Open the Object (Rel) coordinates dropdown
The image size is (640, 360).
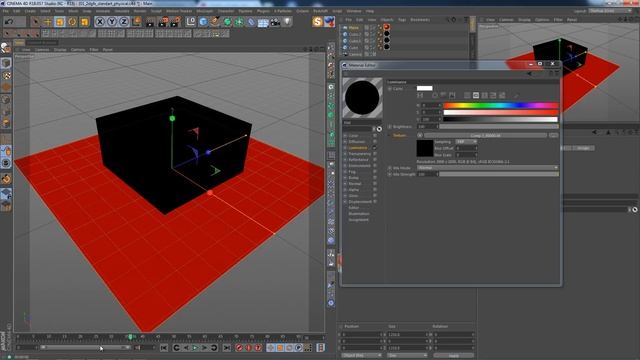point(361,356)
